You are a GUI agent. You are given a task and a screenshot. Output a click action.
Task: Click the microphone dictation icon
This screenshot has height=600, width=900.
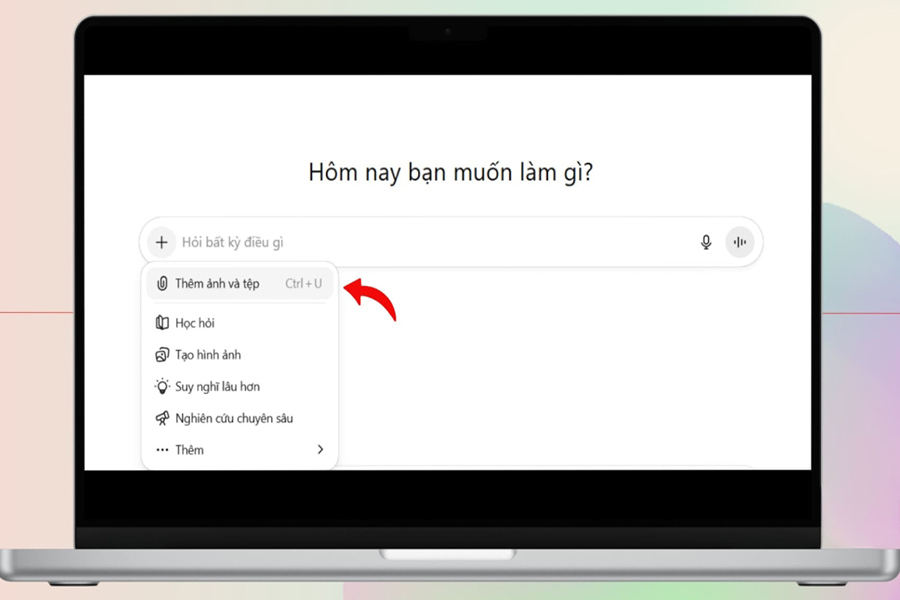click(706, 242)
